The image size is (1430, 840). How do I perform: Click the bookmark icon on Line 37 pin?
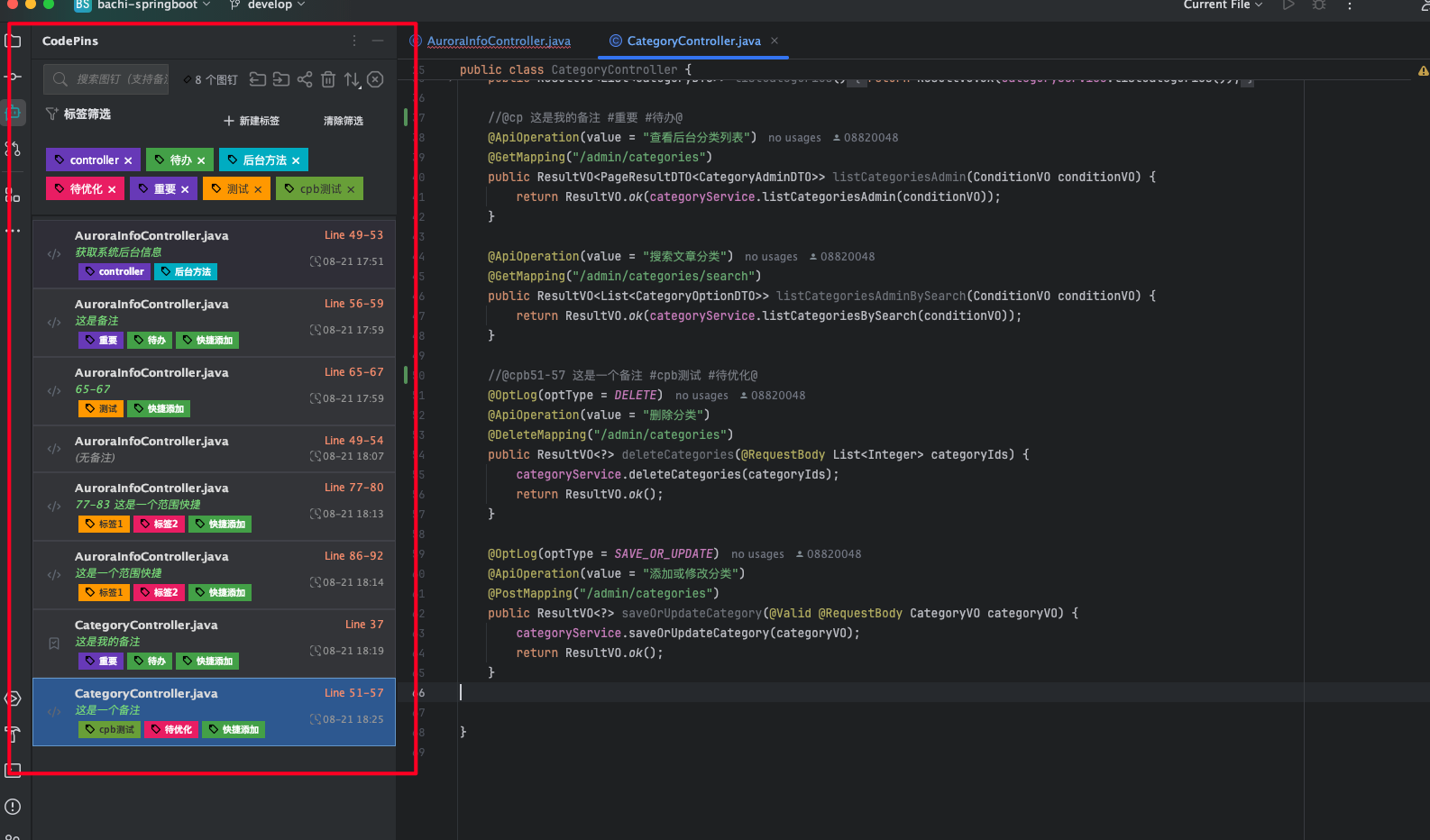(54, 644)
